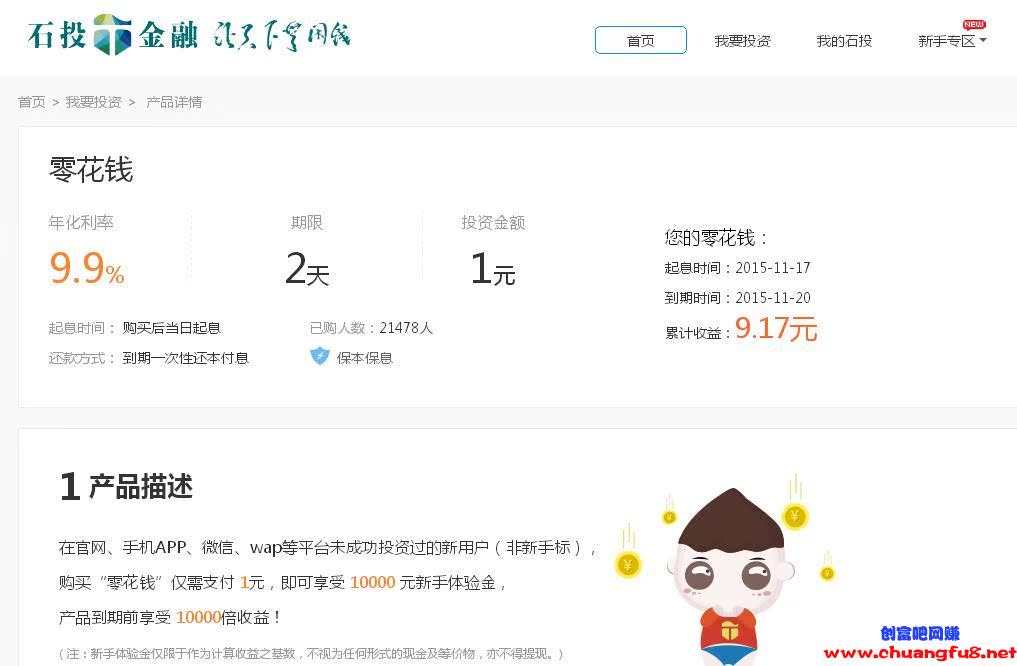Click the 1元 investment amount value
This screenshot has width=1017, height=666.
[493, 268]
